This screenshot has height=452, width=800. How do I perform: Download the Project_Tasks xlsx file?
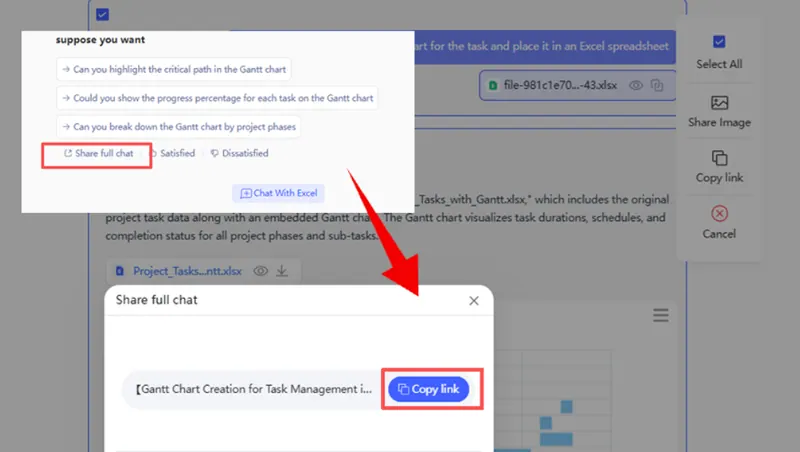282,271
